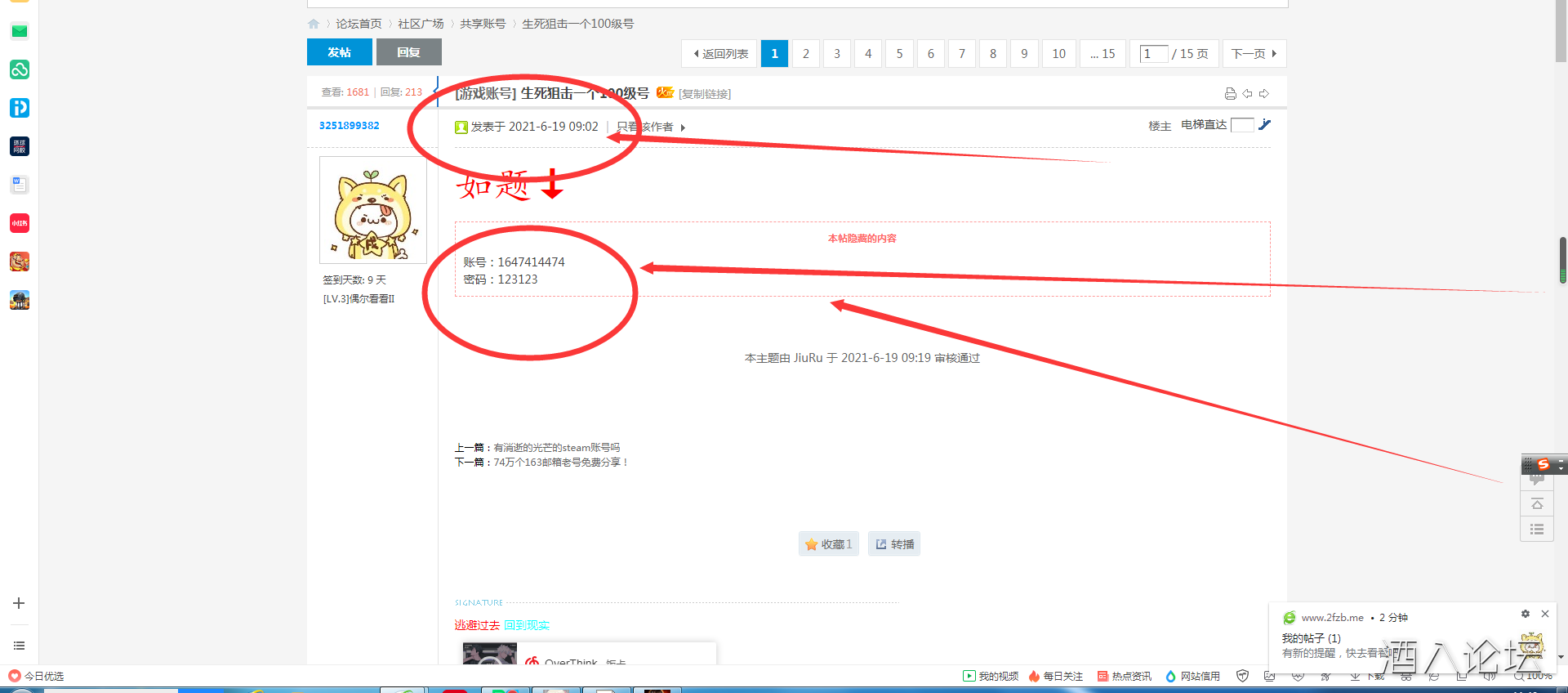The width and height of the screenshot is (1568, 693).
Task: Click the 收藏 button
Action: (829, 544)
